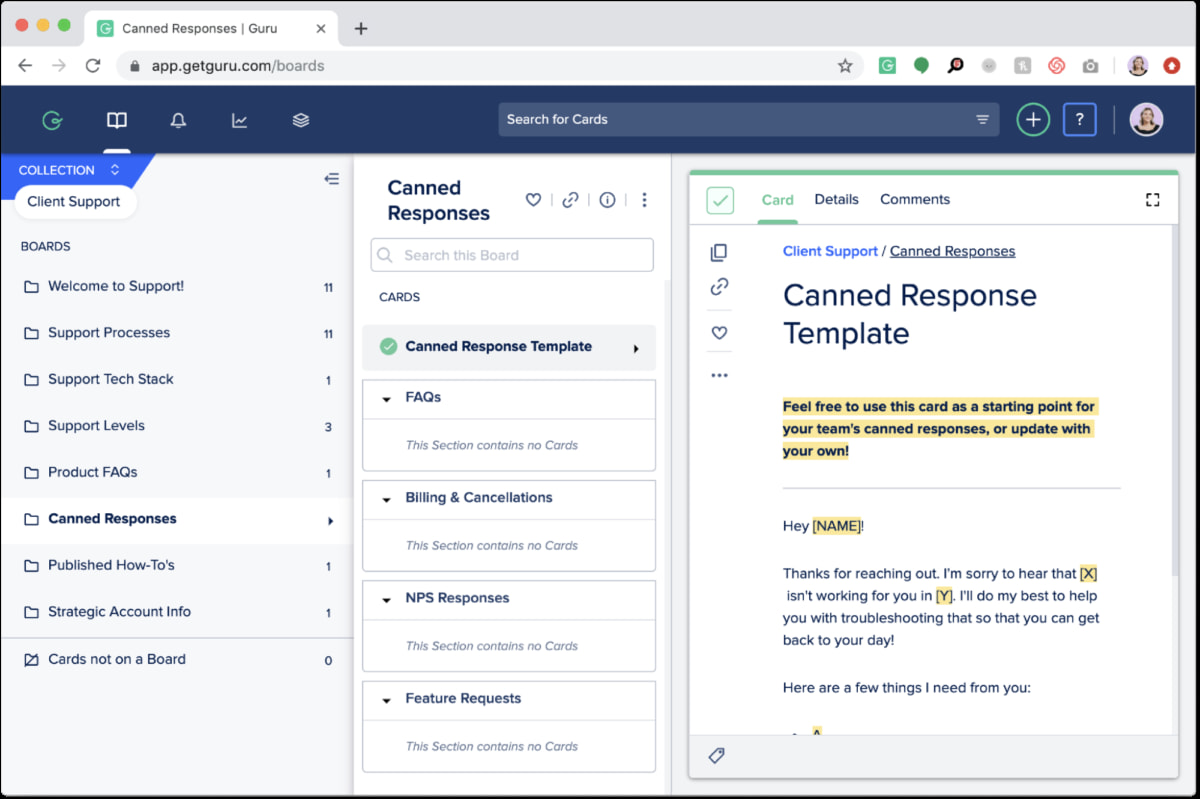Open Grammarly browser extension

pos(887,66)
